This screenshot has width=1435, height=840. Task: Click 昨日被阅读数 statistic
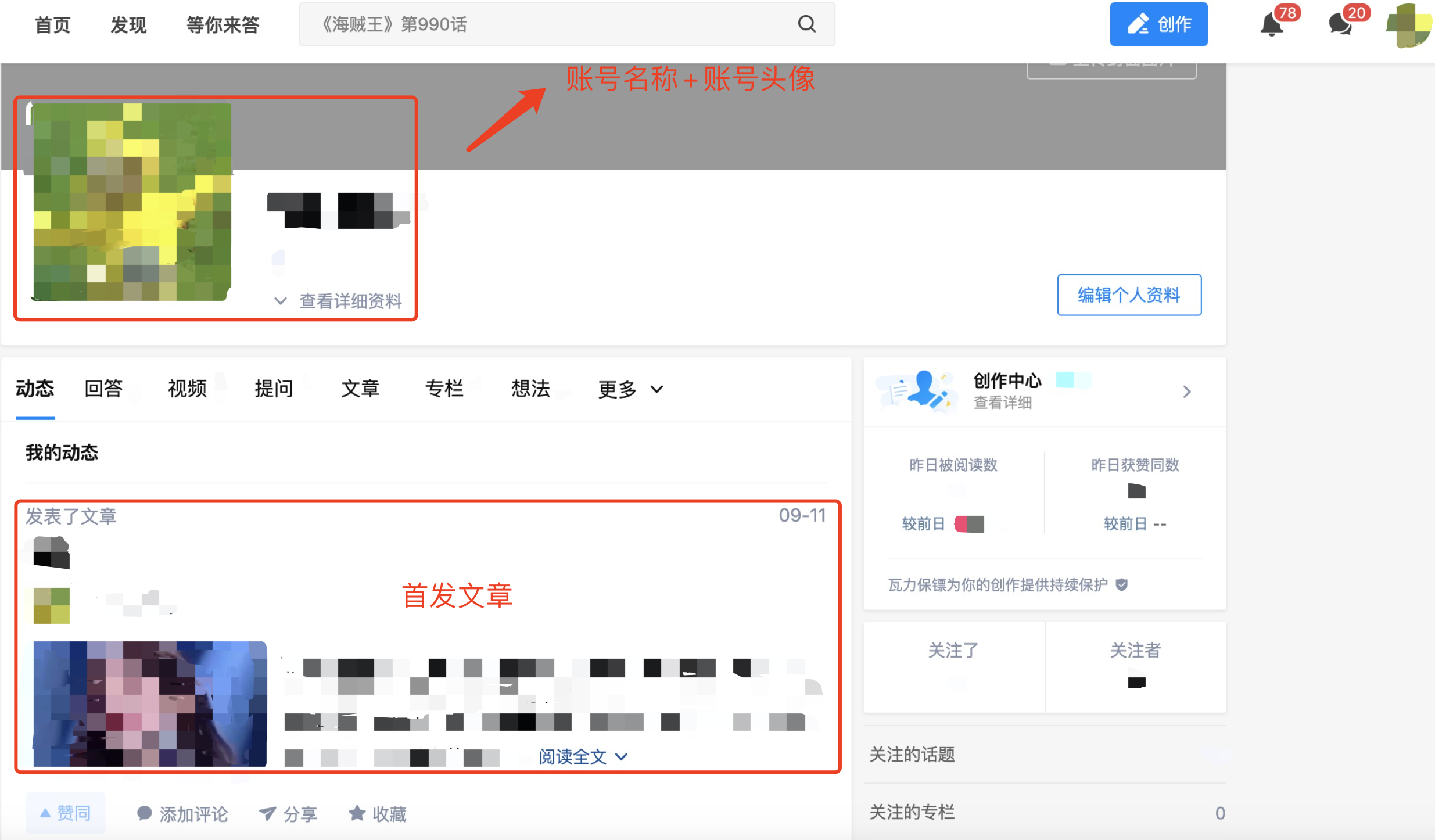pos(953,465)
